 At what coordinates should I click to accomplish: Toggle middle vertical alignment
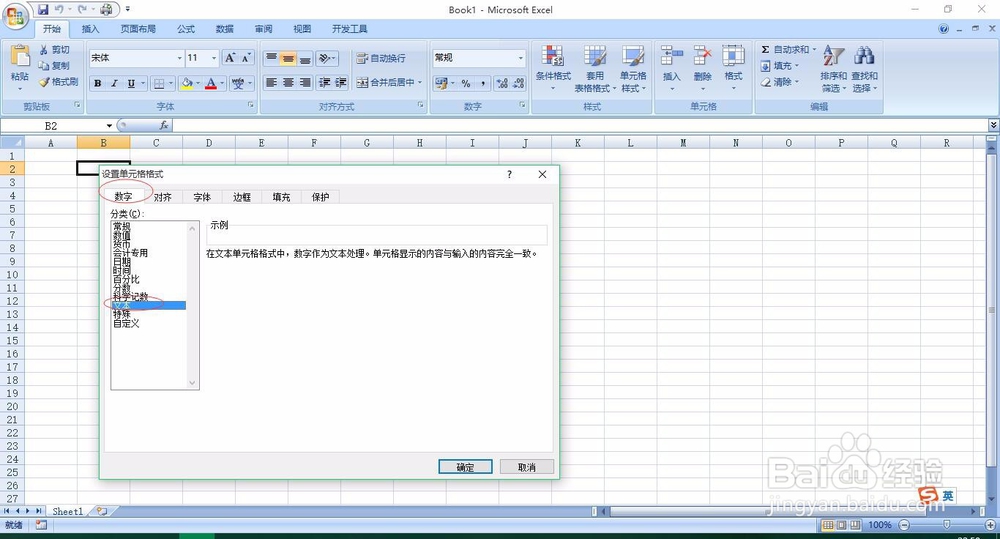[x=288, y=58]
